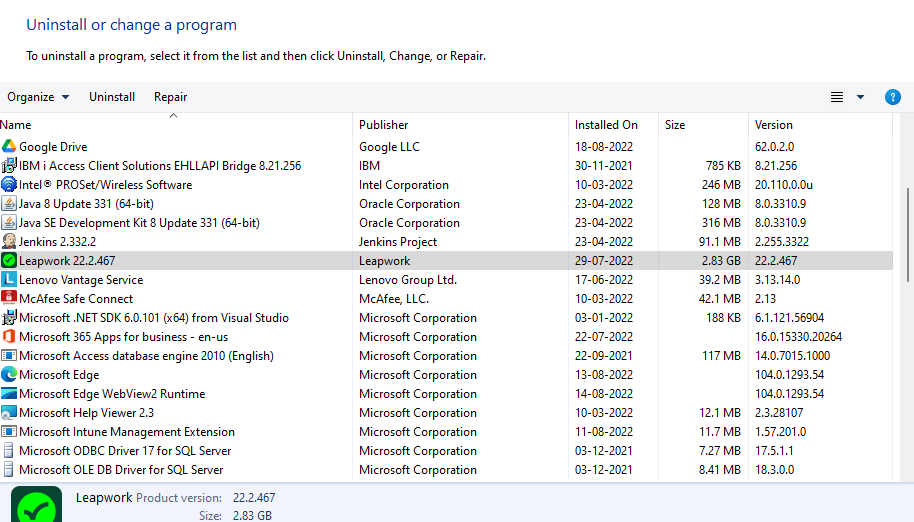Click the change view list icon
The width and height of the screenshot is (914, 522).
click(x=837, y=97)
